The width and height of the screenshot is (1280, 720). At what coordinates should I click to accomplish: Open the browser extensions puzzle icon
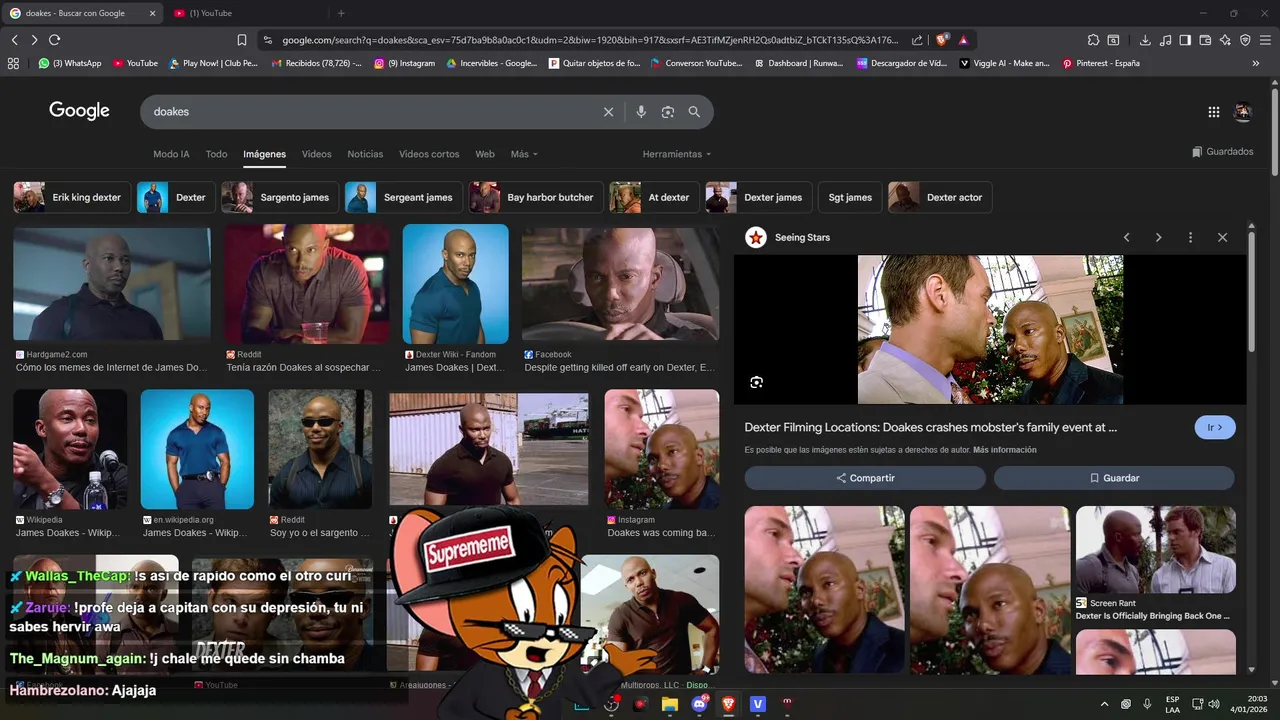point(1094,40)
